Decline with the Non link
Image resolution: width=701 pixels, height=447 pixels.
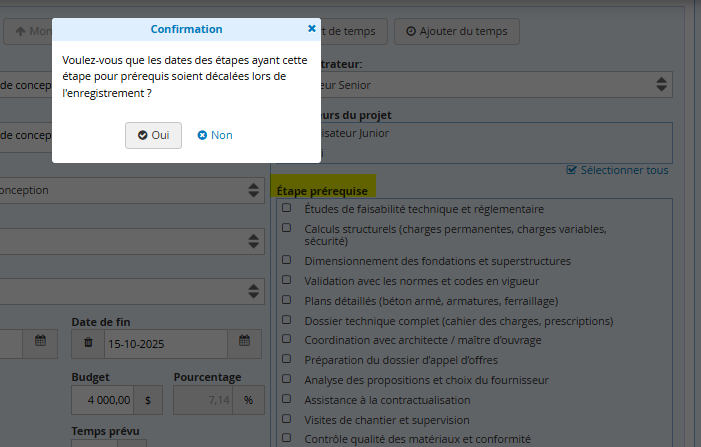(215, 135)
